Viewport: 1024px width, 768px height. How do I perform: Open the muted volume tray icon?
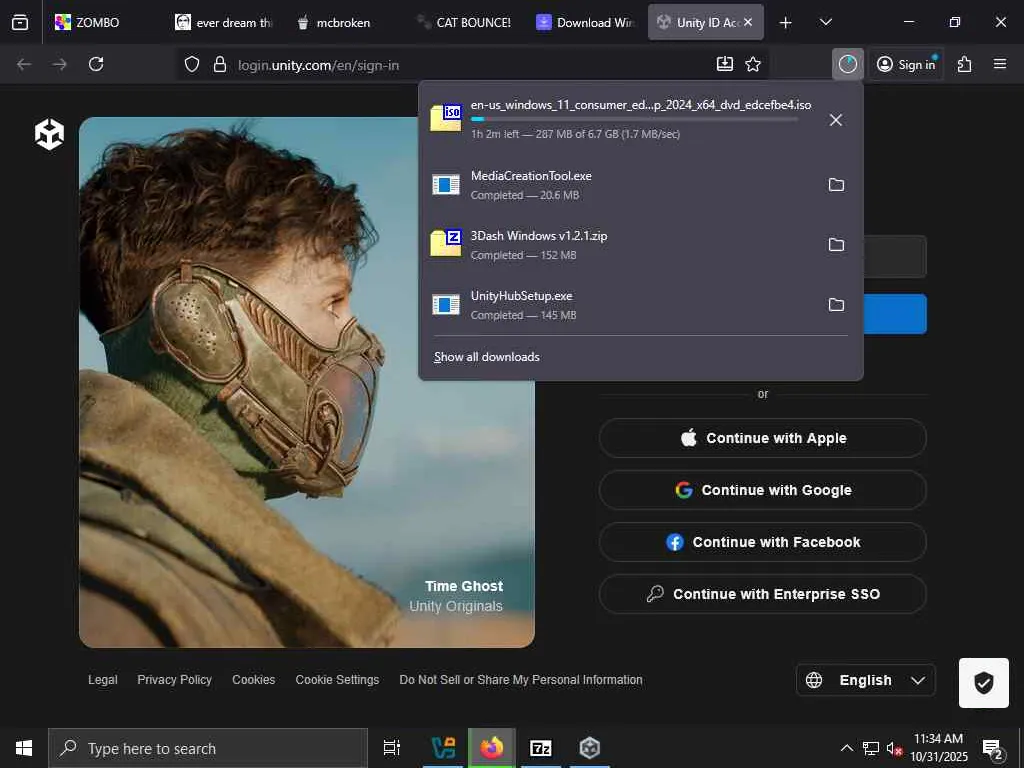[894, 748]
